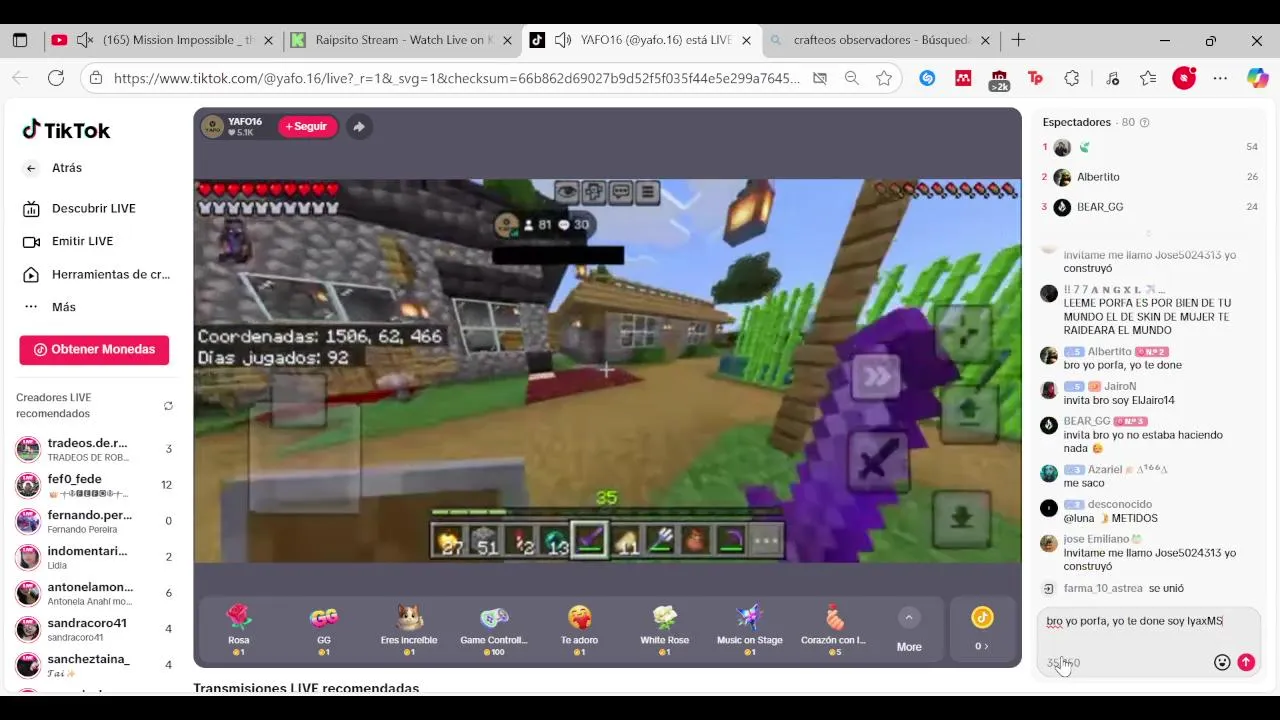
Task: Open browser extensions puzzle icon
Action: (x=1072, y=78)
